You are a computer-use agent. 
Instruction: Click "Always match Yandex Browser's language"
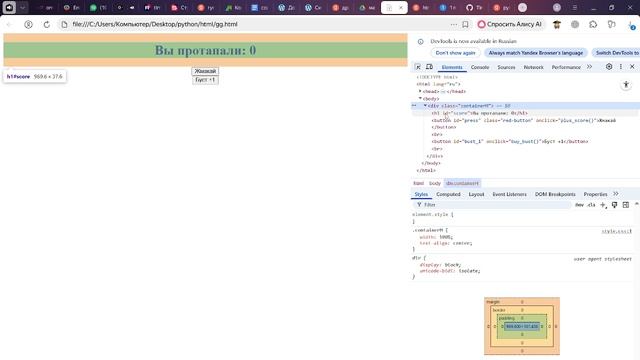click(536, 53)
